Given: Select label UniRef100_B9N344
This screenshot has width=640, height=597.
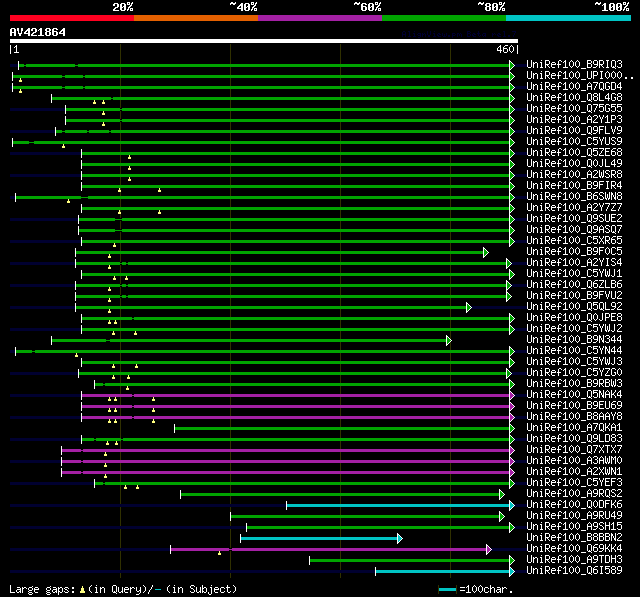Looking at the screenshot, I should [574, 340].
